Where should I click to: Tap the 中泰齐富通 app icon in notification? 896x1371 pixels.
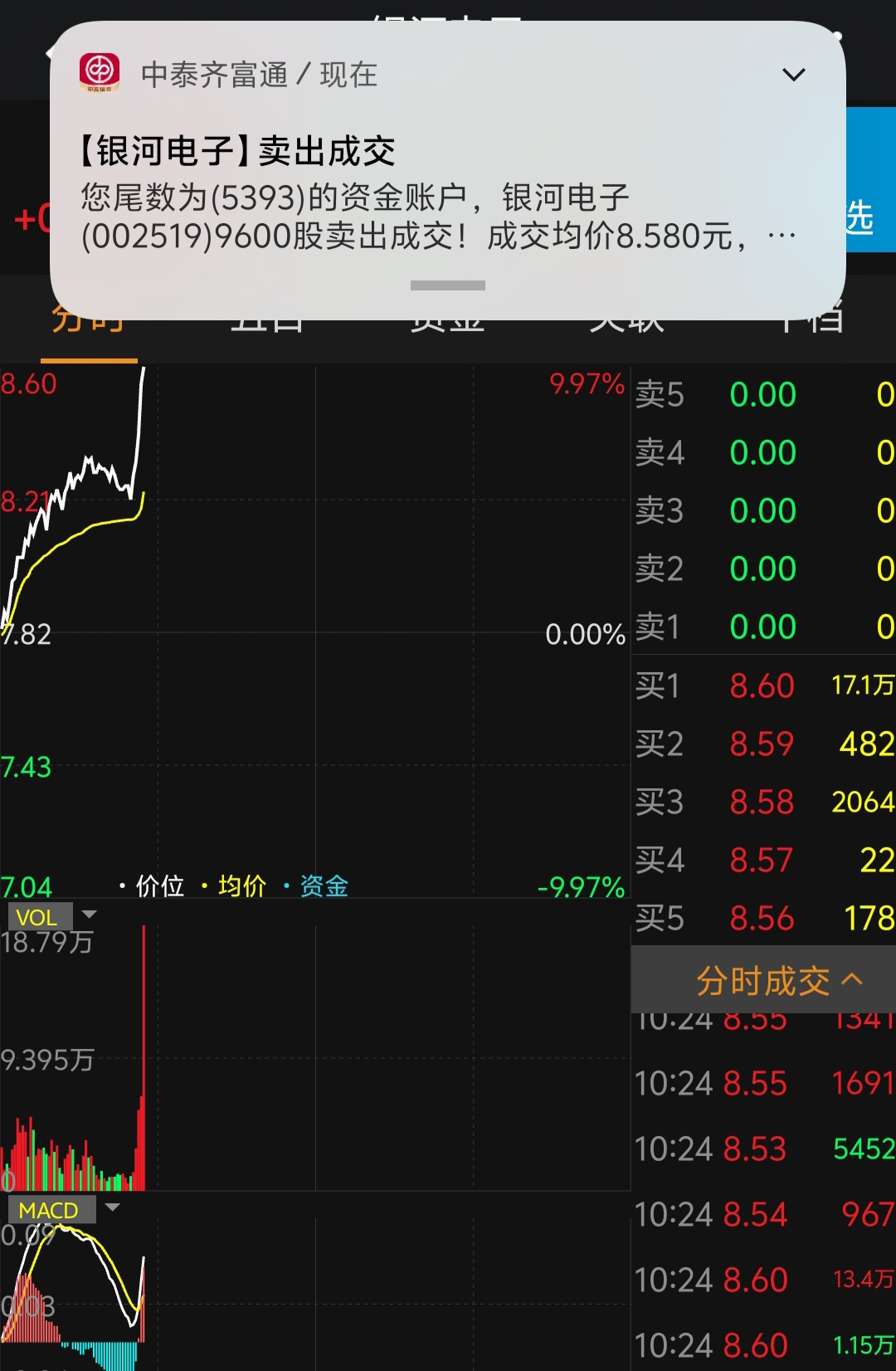100,73
